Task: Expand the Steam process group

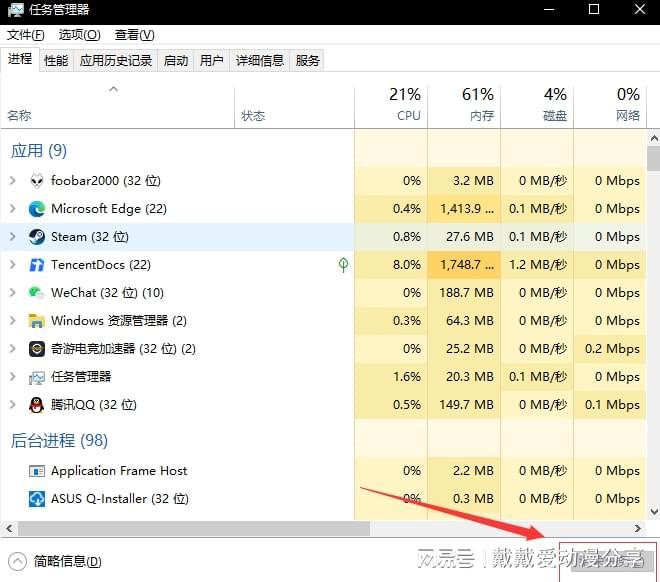Action: coord(13,237)
